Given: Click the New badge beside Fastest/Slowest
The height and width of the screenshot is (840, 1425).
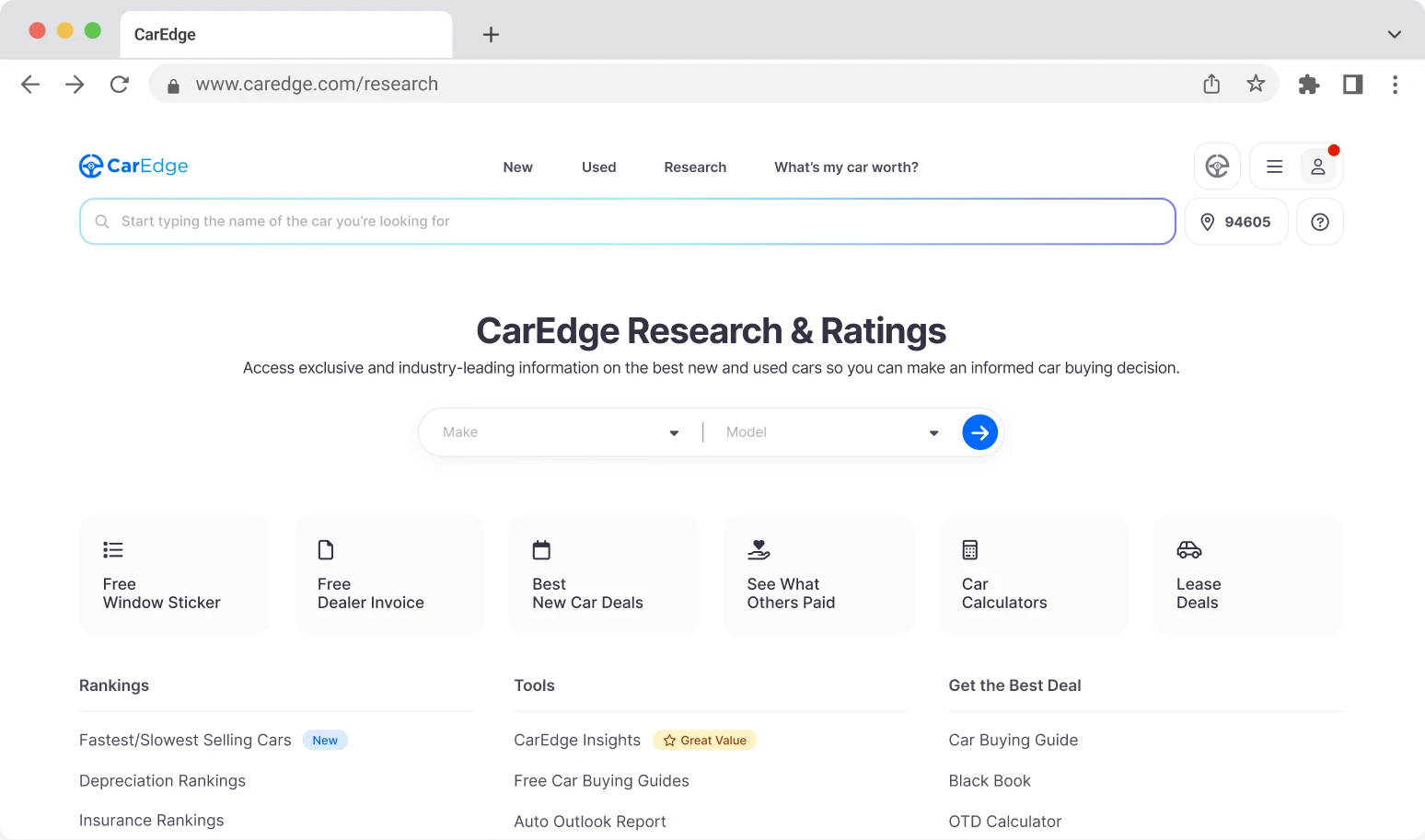Looking at the screenshot, I should point(325,741).
